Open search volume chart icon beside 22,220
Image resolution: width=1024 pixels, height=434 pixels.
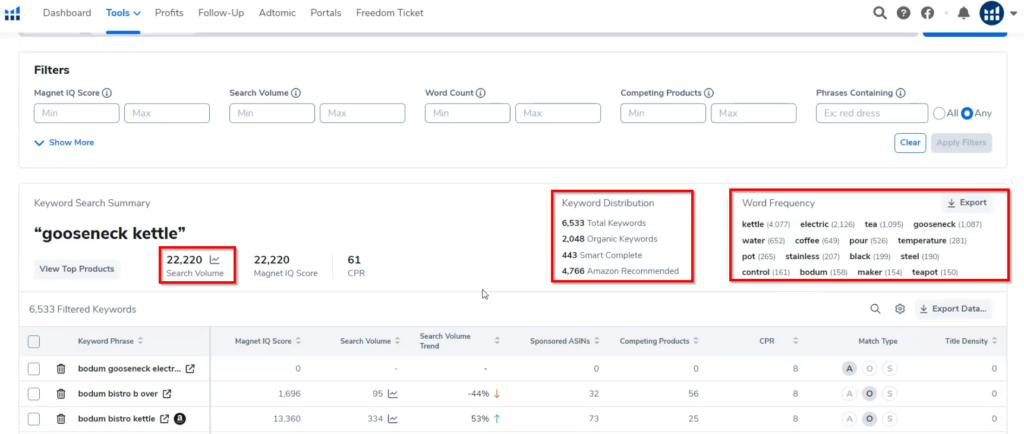point(214,260)
